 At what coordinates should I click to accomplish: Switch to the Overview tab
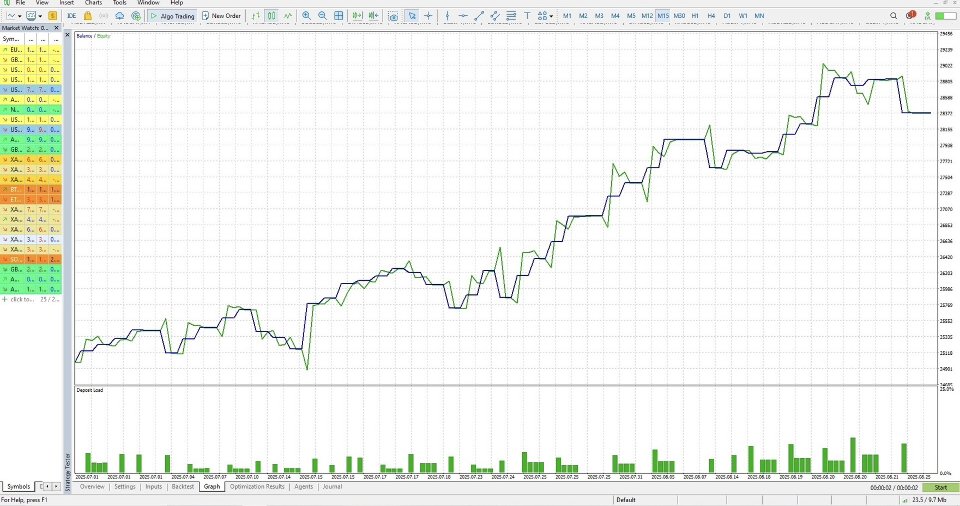pyautogui.click(x=92, y=486)
